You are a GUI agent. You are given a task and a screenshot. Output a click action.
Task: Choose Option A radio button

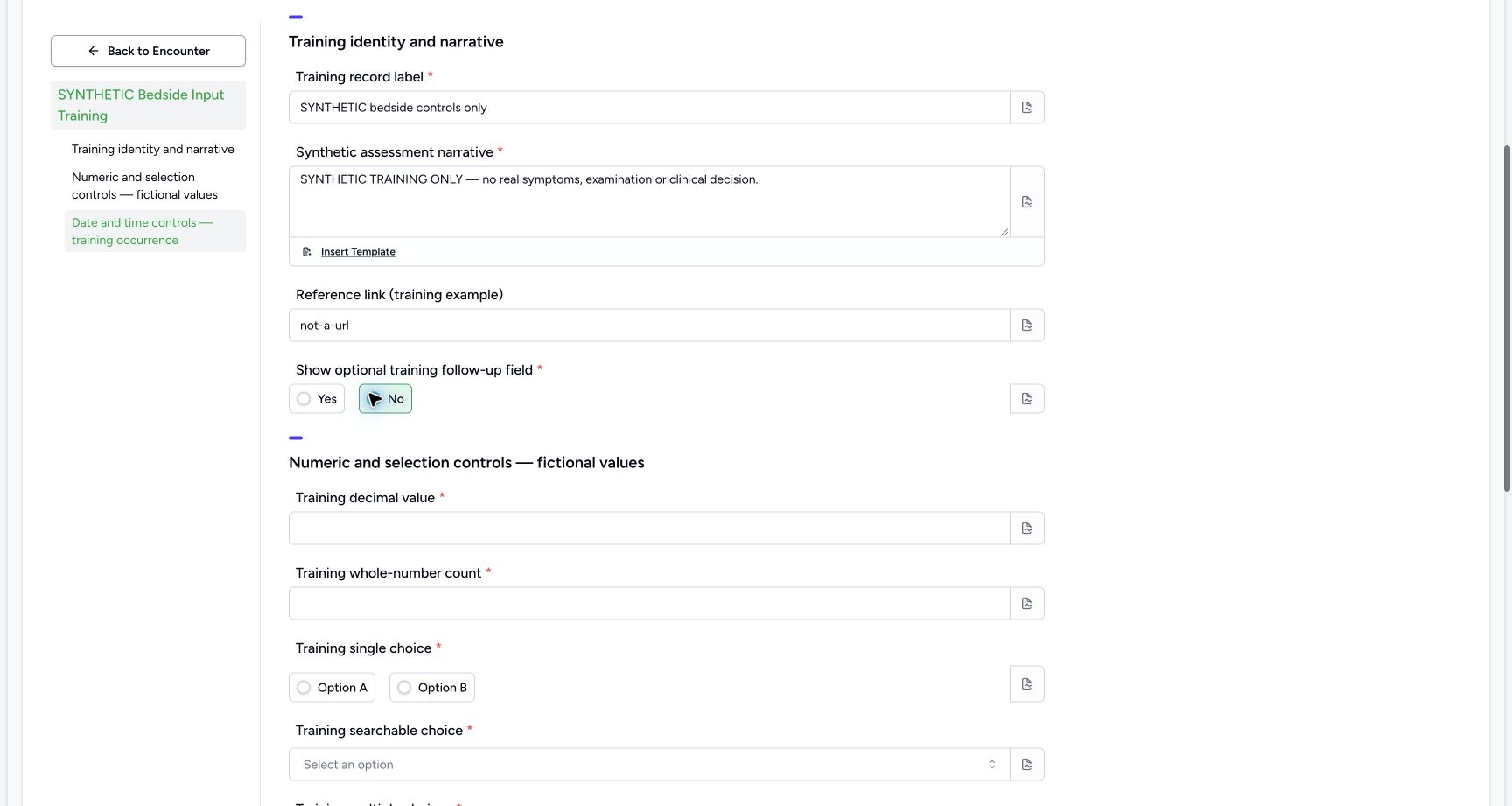click(332, 688)
